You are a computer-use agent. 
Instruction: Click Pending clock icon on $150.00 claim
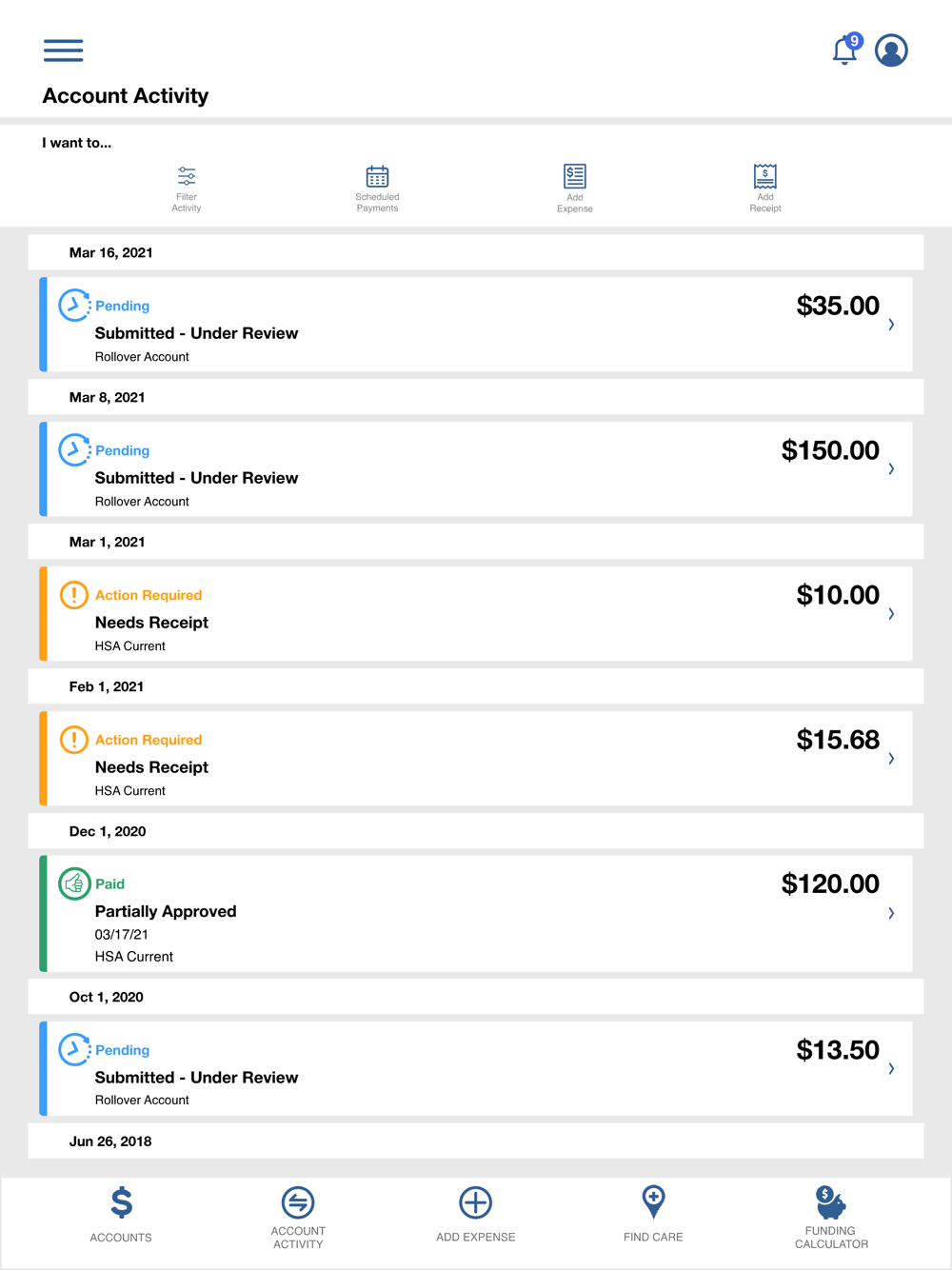(x=74, y=450)
